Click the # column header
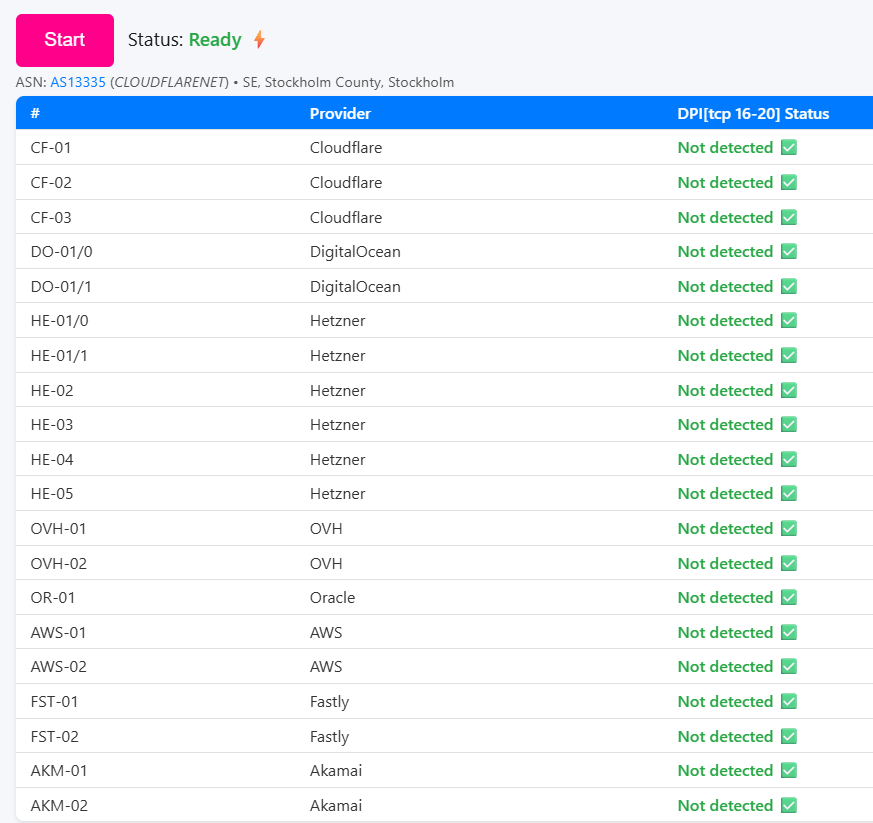Image resolution: width=873 pixels, height=823 pixels. [x=35, y=114]
